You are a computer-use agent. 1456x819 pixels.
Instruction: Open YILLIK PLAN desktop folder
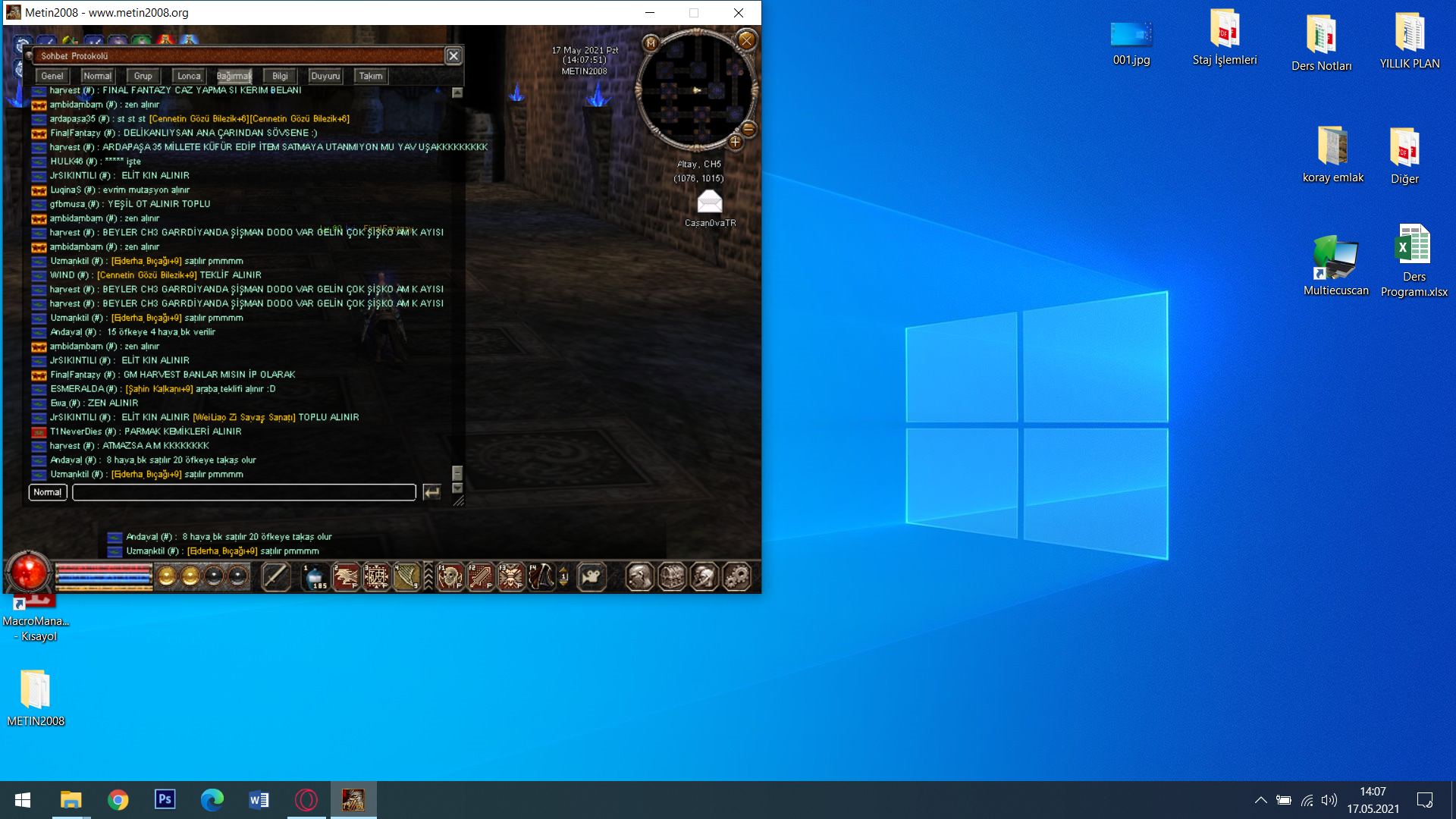click(x=1409, y=40)
